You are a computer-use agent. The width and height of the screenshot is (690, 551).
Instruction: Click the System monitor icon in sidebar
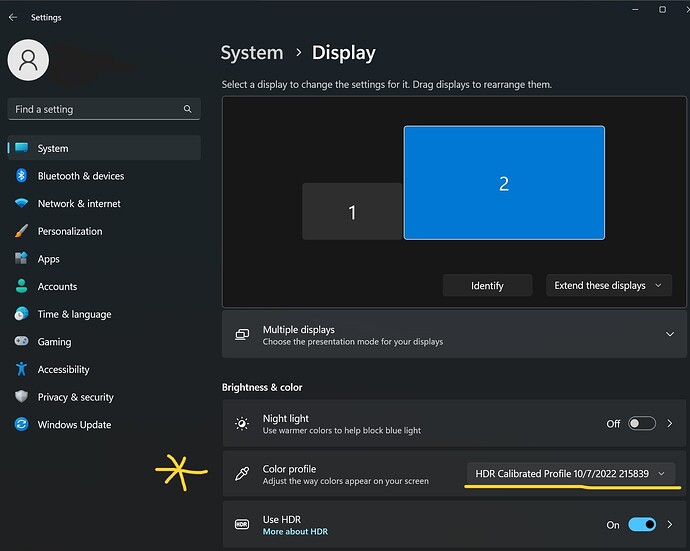[21, 148]
